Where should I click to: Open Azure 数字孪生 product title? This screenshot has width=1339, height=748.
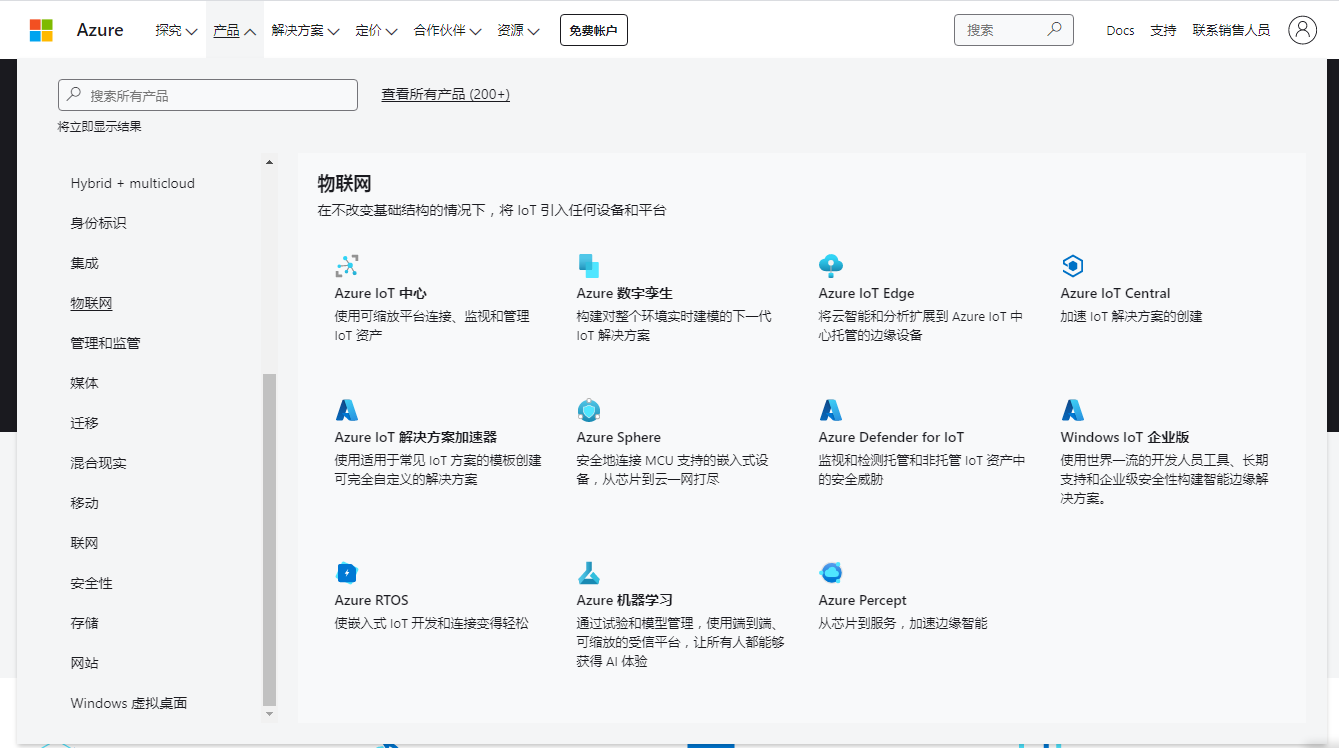coord(625,293)
